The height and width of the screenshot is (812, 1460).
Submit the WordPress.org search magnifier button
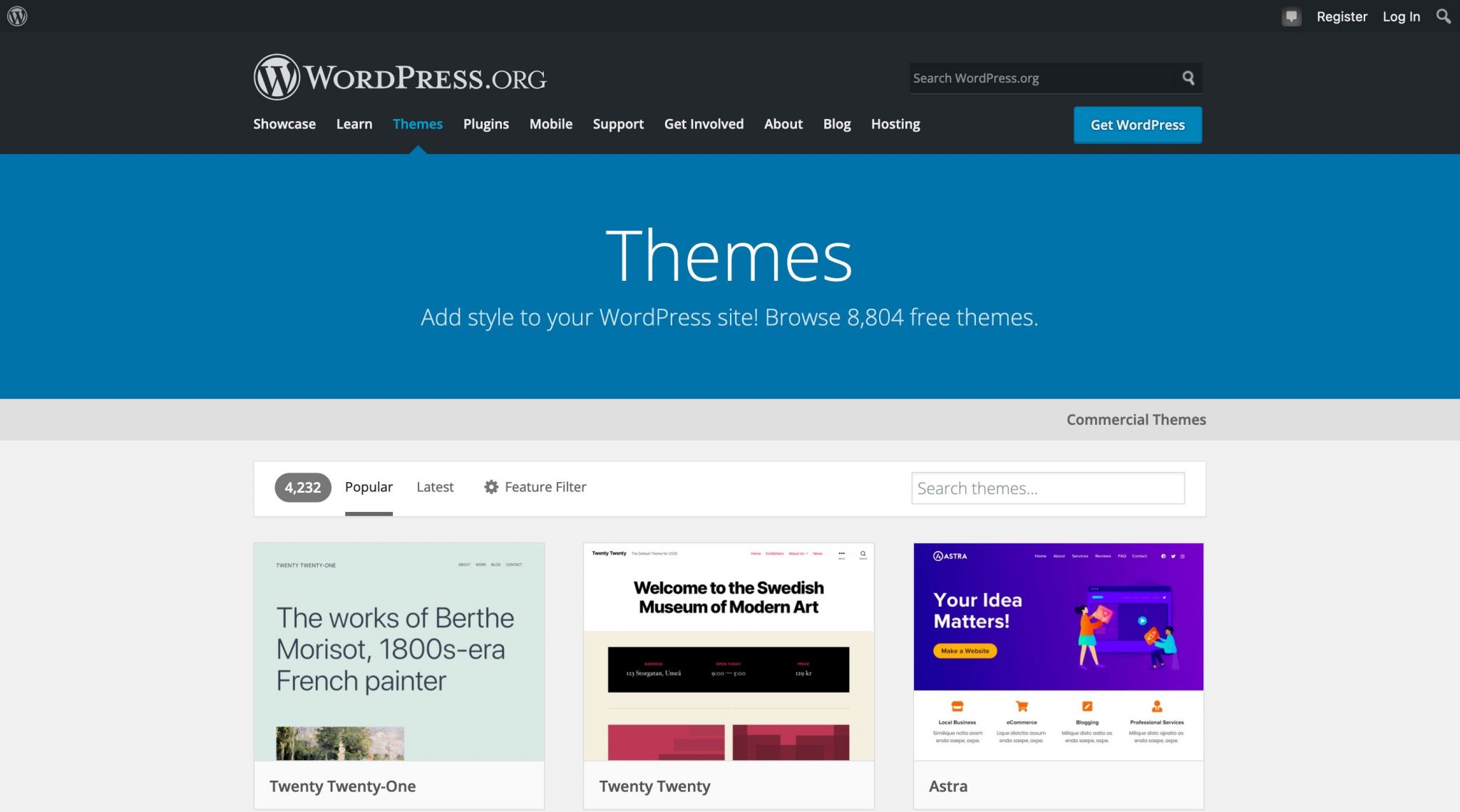coord(1188,78)
